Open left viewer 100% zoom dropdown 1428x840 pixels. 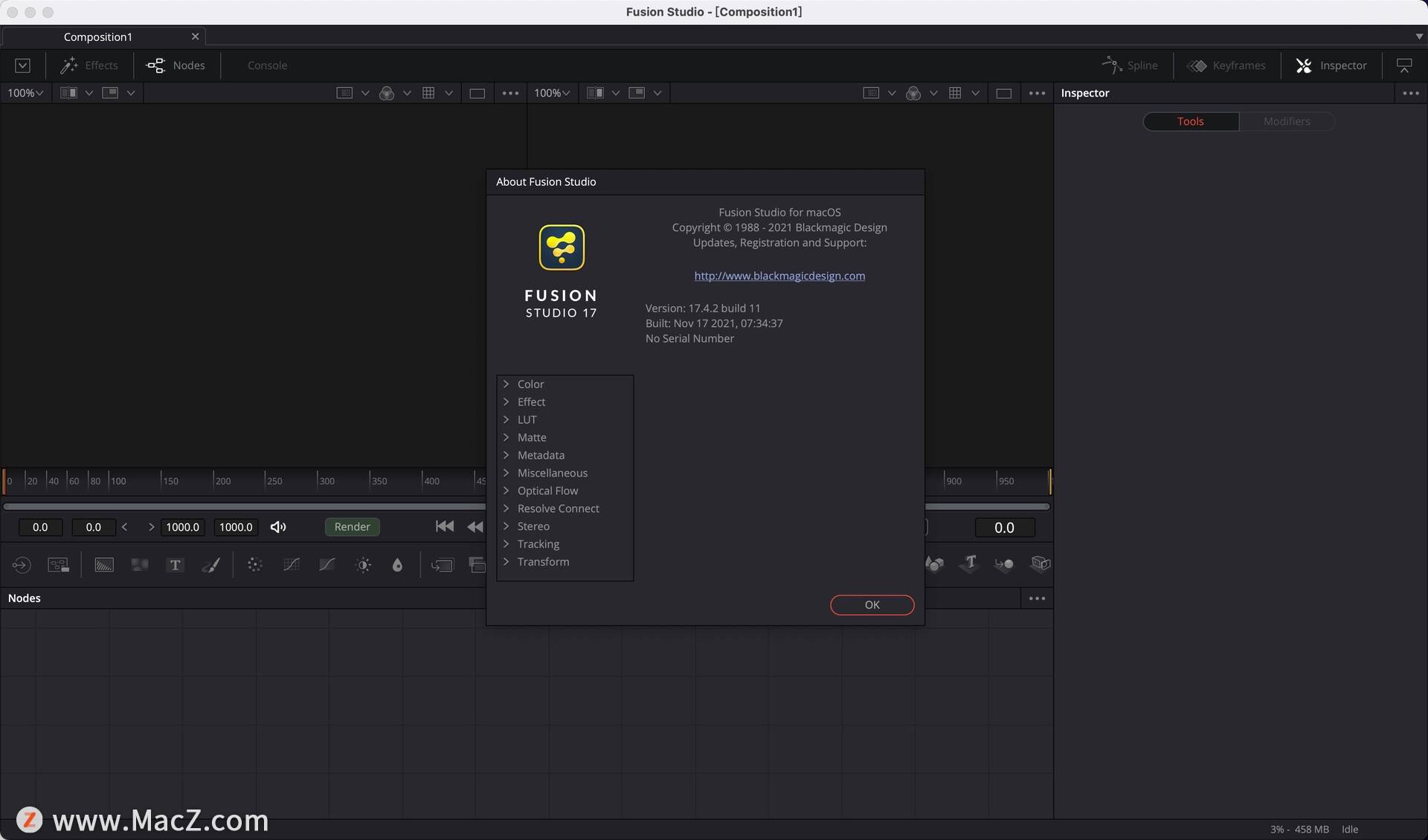point(25,93)
